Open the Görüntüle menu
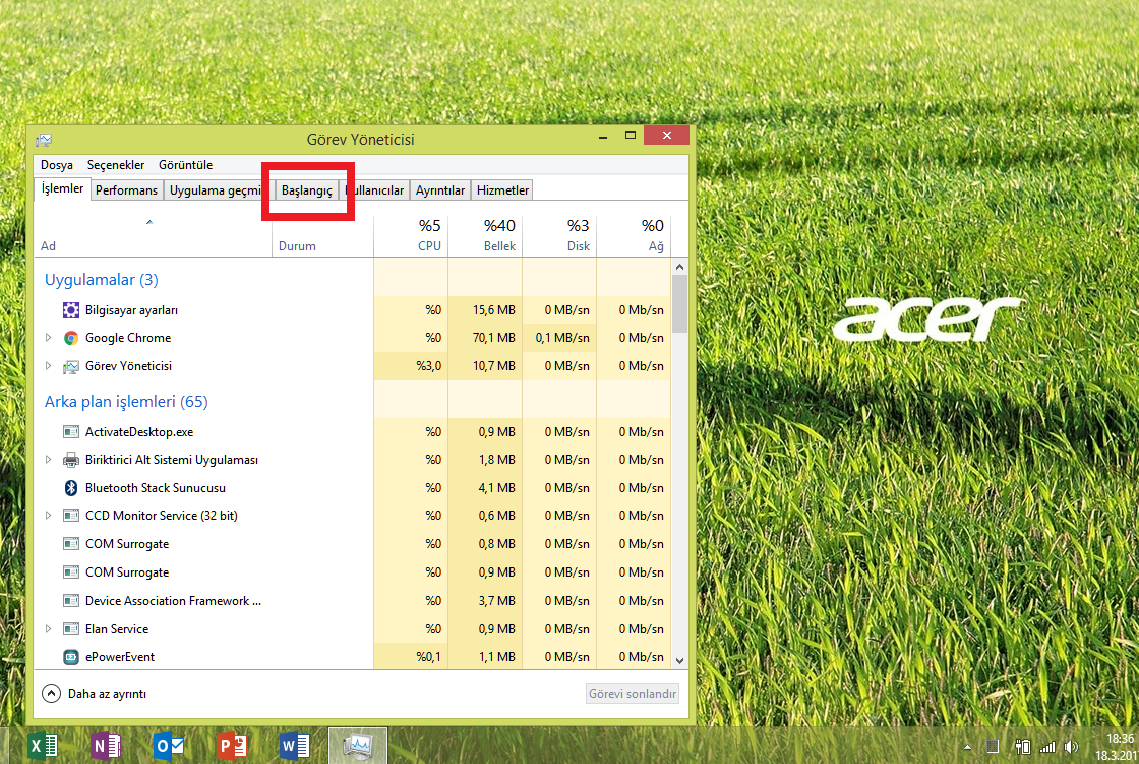1139x764 pixels. (x=186, y=165)
